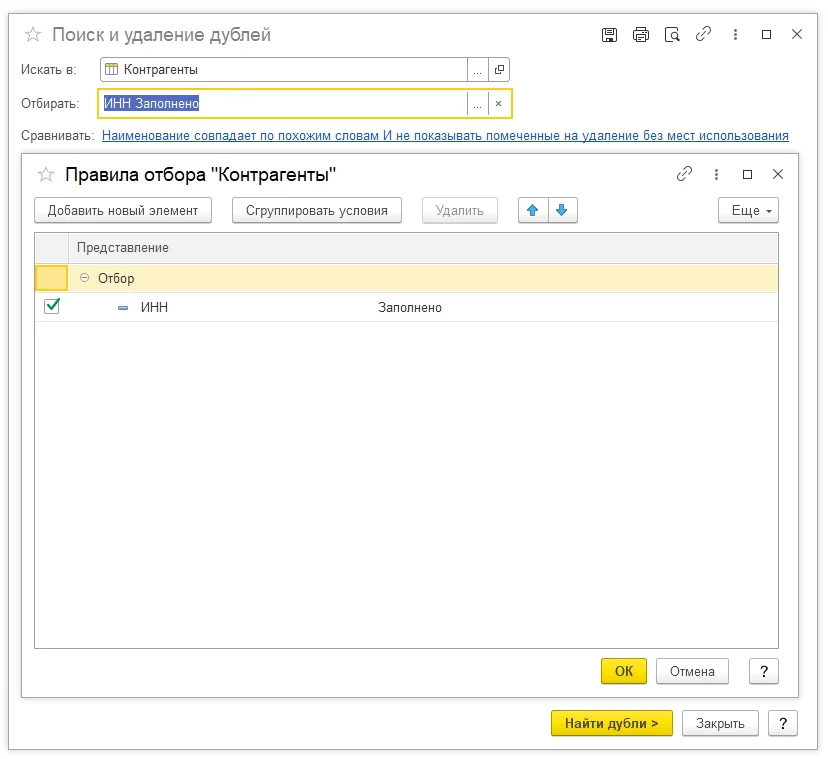Open the Контрагенты item in new window
The width and height of the screenshot is (828, 759).
click(x=499, y=70)
